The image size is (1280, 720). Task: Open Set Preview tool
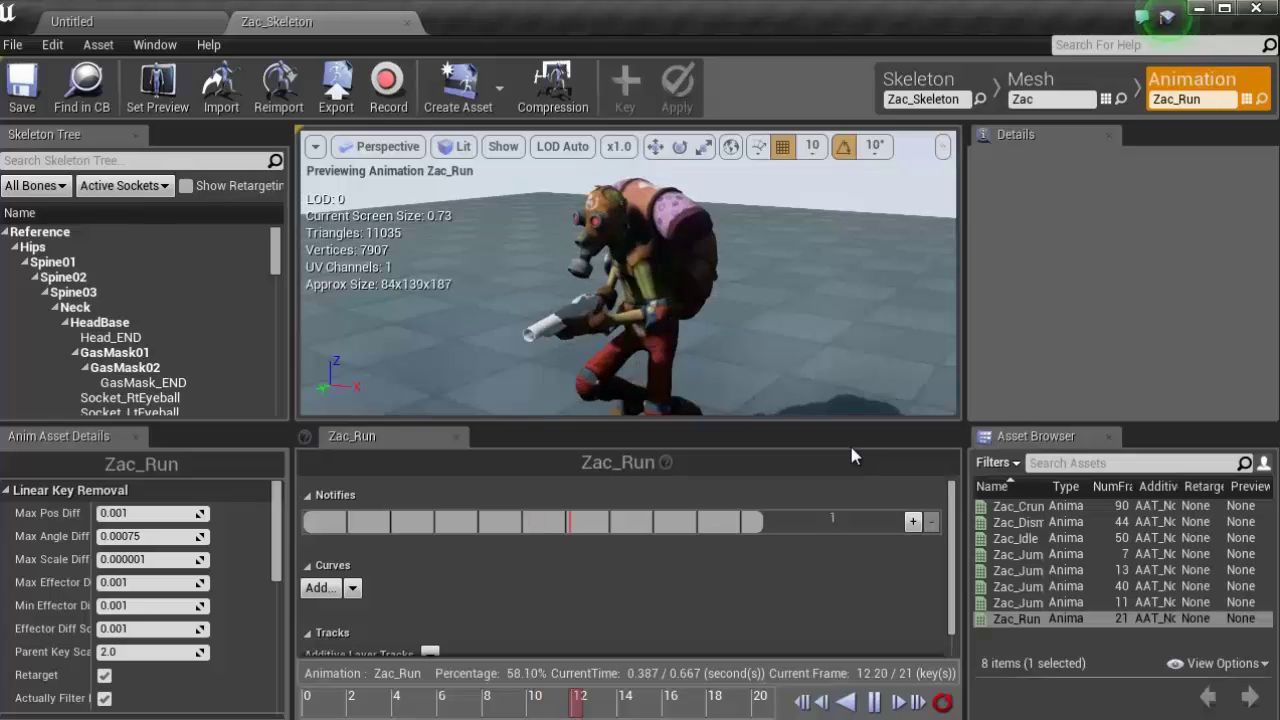pyautogui.click(x=157, y=88)
